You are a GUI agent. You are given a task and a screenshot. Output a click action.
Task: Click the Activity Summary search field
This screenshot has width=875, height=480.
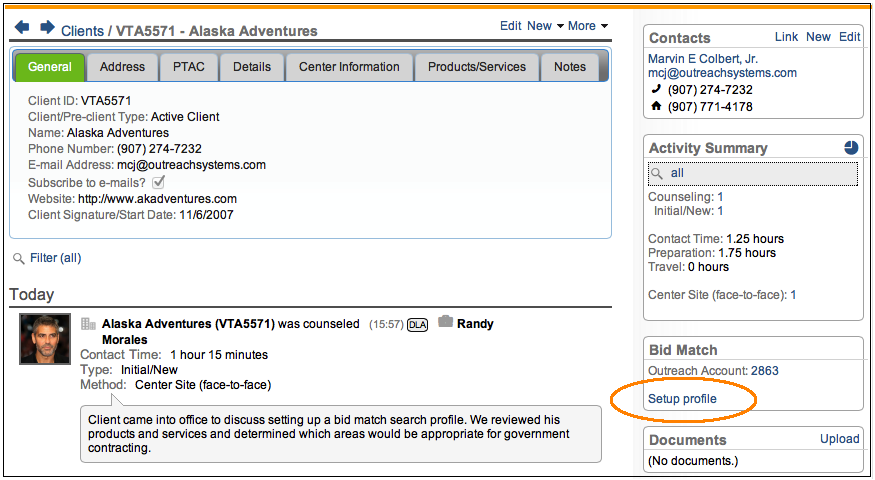[x=753, y=174]
